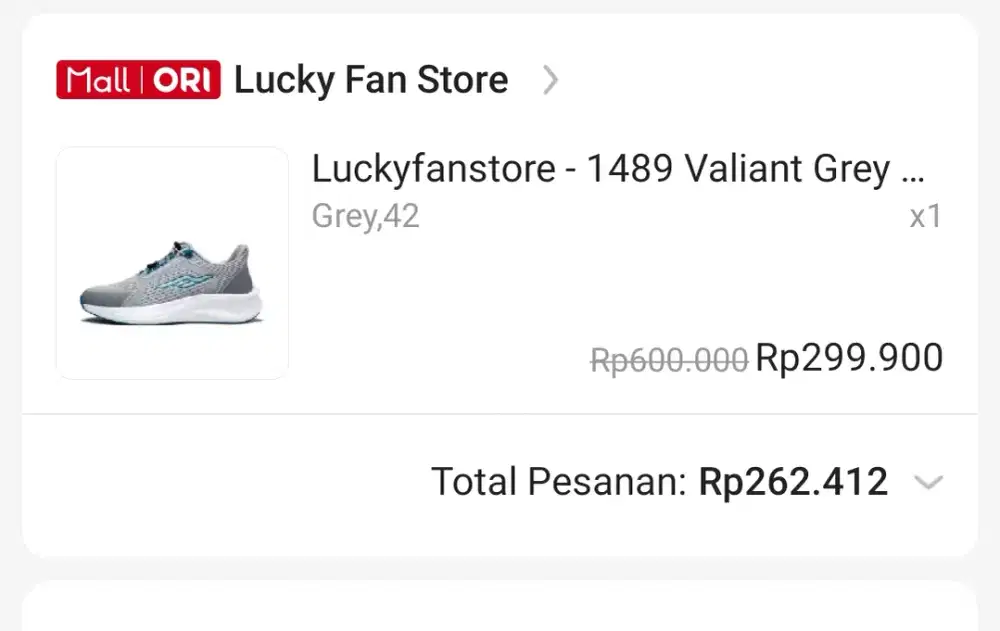Open the Lucky Fan Store shop

371,80
